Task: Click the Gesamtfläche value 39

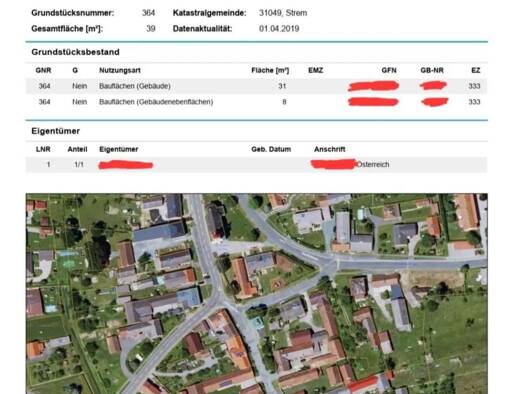Action: (x=151, y=29)
